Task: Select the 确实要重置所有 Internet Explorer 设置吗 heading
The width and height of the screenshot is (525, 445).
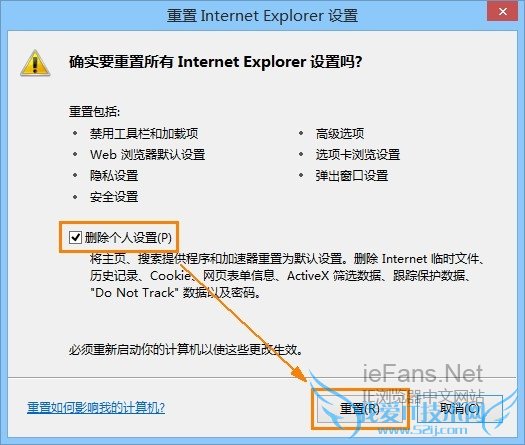Action: click(216, 62)
